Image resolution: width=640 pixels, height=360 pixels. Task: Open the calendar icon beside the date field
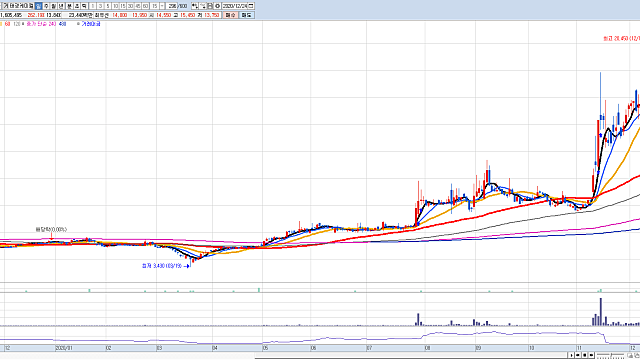[x=251, y=6]
